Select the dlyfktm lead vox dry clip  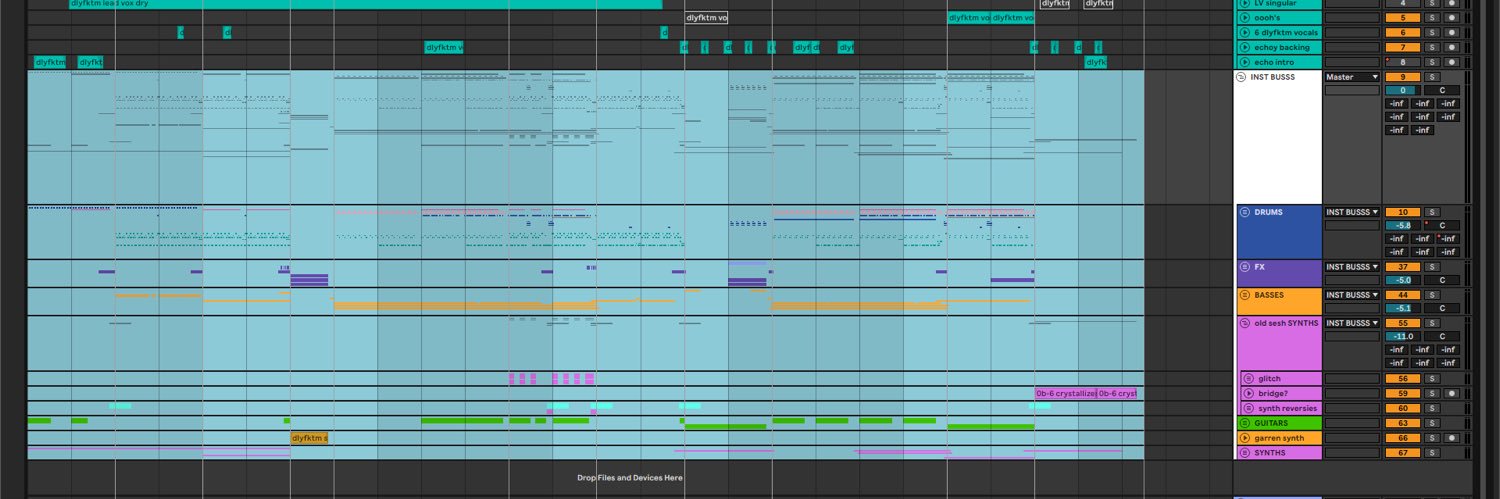point(365,4)
